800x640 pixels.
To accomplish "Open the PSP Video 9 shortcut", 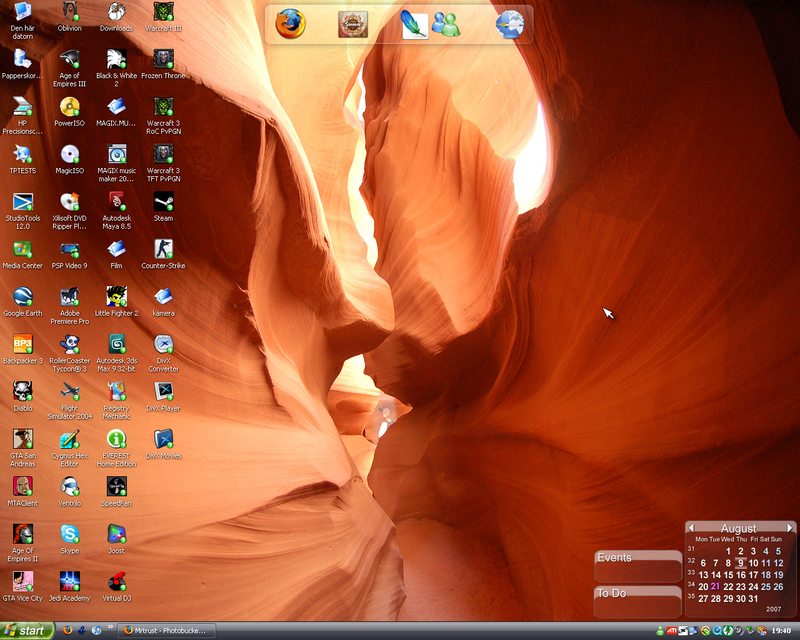I will (x=69, y=249).
